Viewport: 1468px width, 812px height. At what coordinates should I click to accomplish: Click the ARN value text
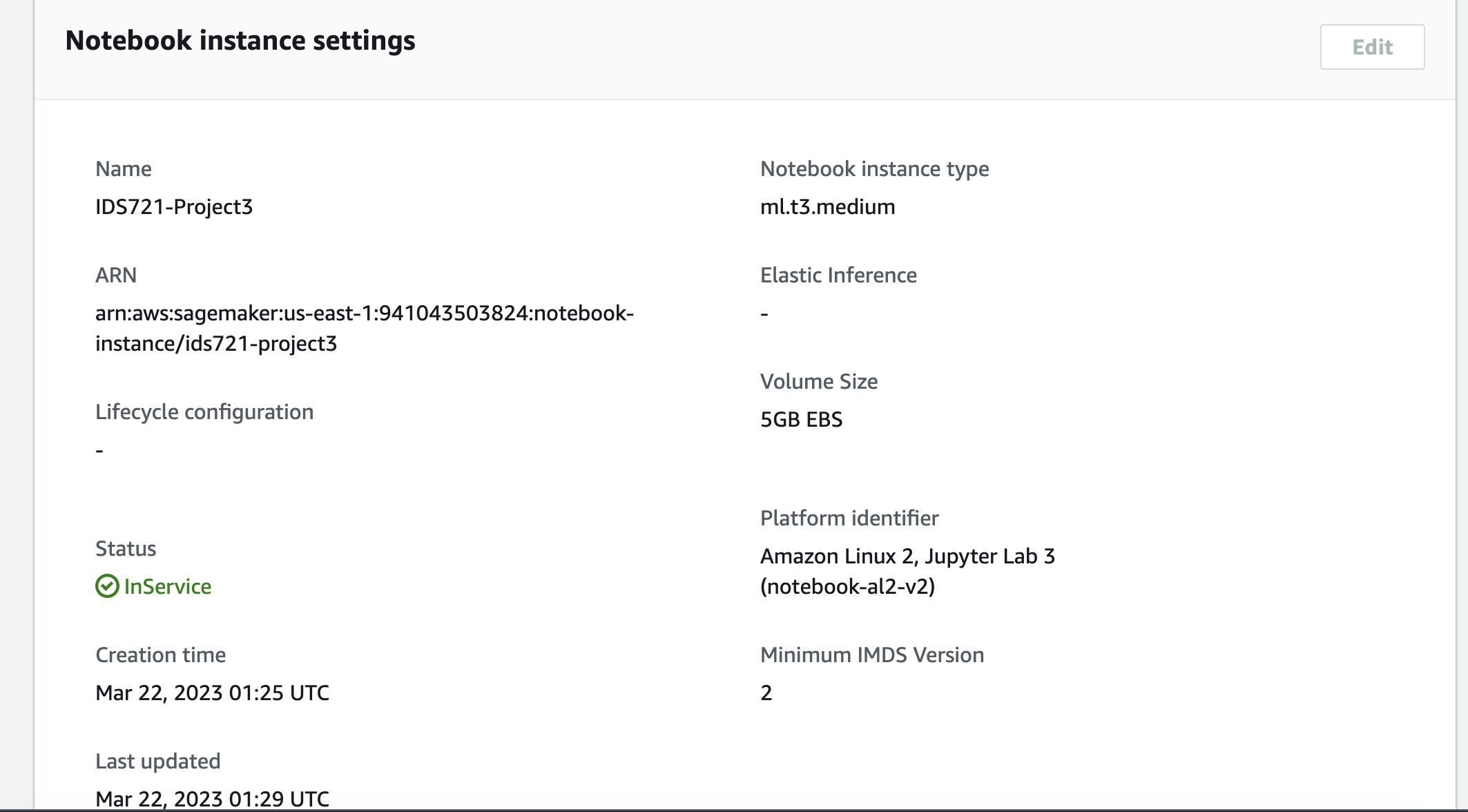[364, 328]
